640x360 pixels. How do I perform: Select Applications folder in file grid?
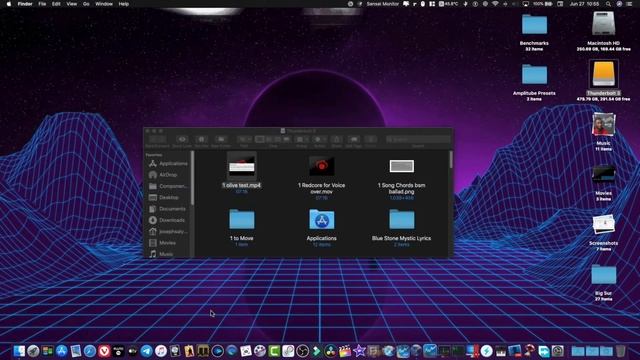(x=322, y=219)
